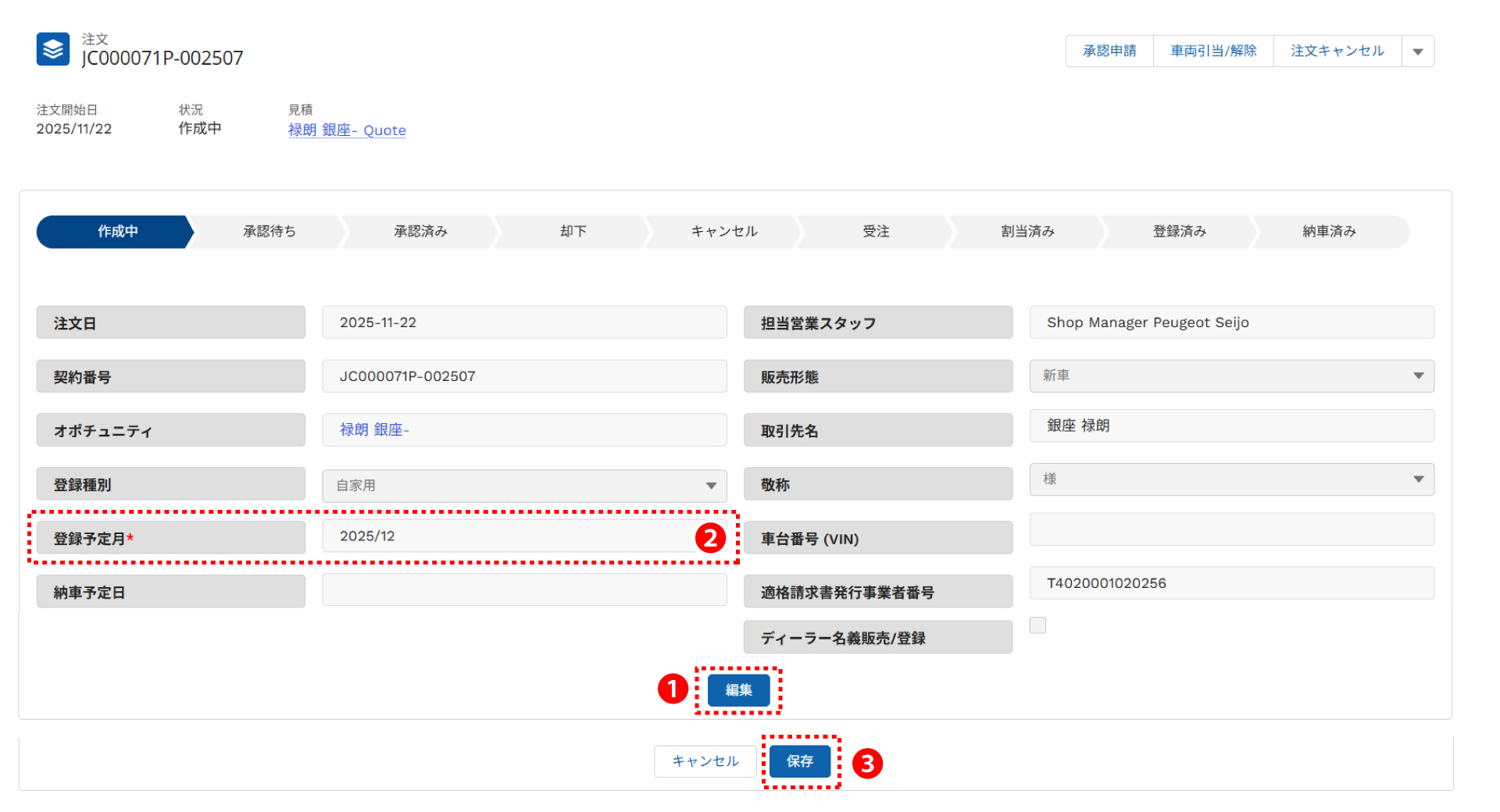Viewport: 1500px width, 812px height.
Task: Select the 承認待ち stage in path
Action: pyautogui.click(x=269, y=232)
